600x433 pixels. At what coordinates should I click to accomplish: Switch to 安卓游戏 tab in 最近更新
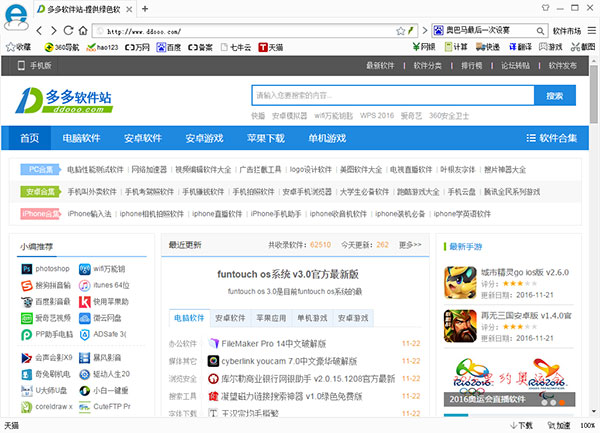pyautogui.click(x=353, y=318)
